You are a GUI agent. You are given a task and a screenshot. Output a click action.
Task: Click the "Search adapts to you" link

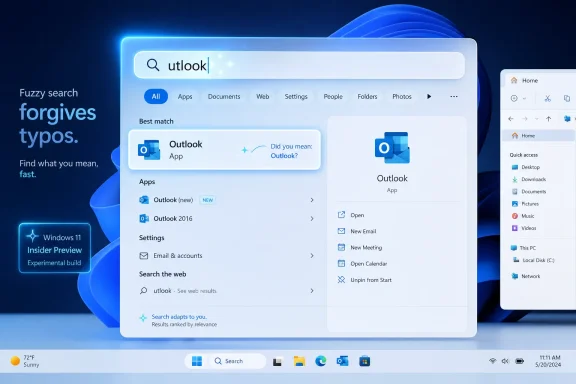click(x=179, y=317)
